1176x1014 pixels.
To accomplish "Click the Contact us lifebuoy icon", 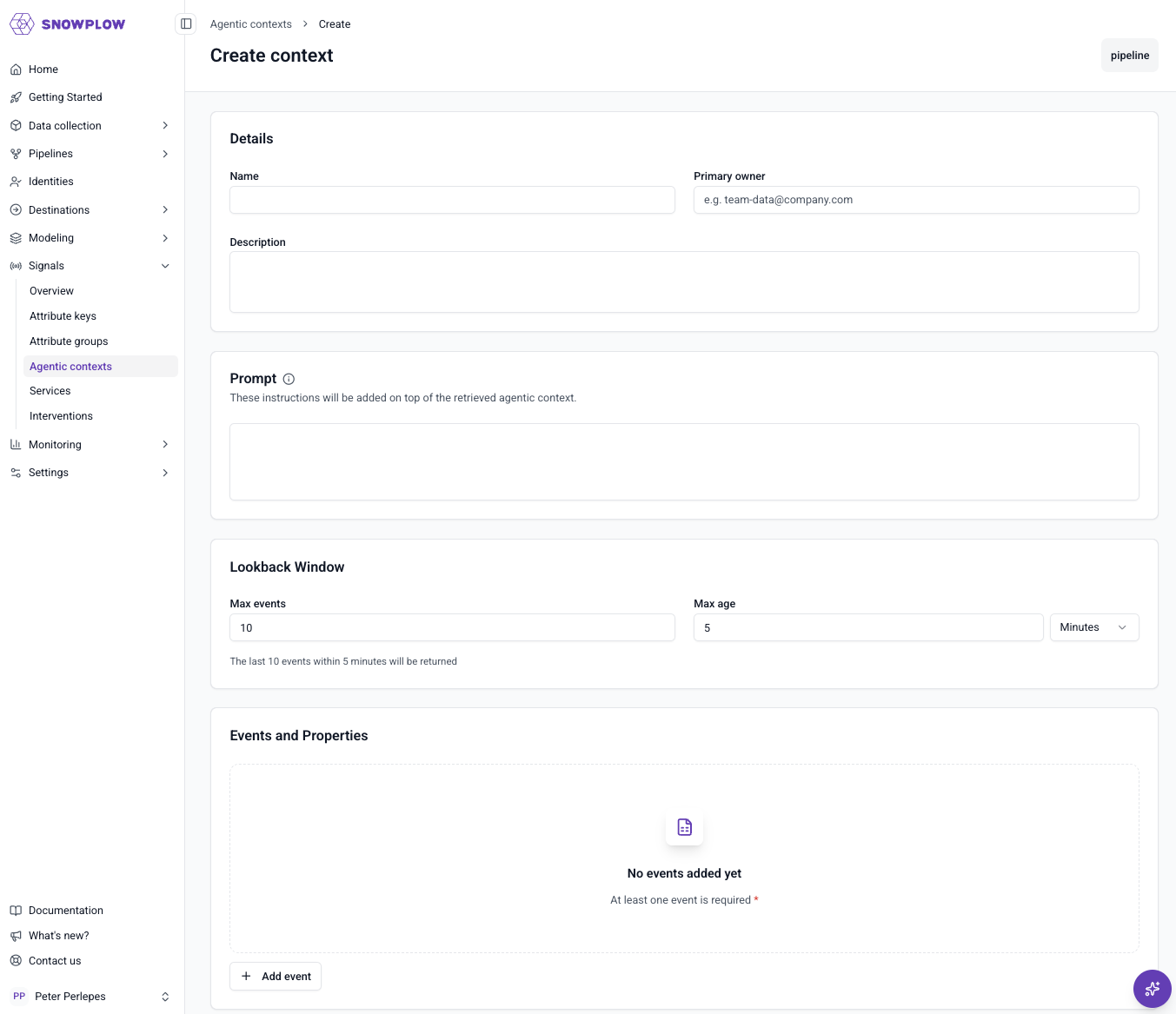I will (16, 961).
